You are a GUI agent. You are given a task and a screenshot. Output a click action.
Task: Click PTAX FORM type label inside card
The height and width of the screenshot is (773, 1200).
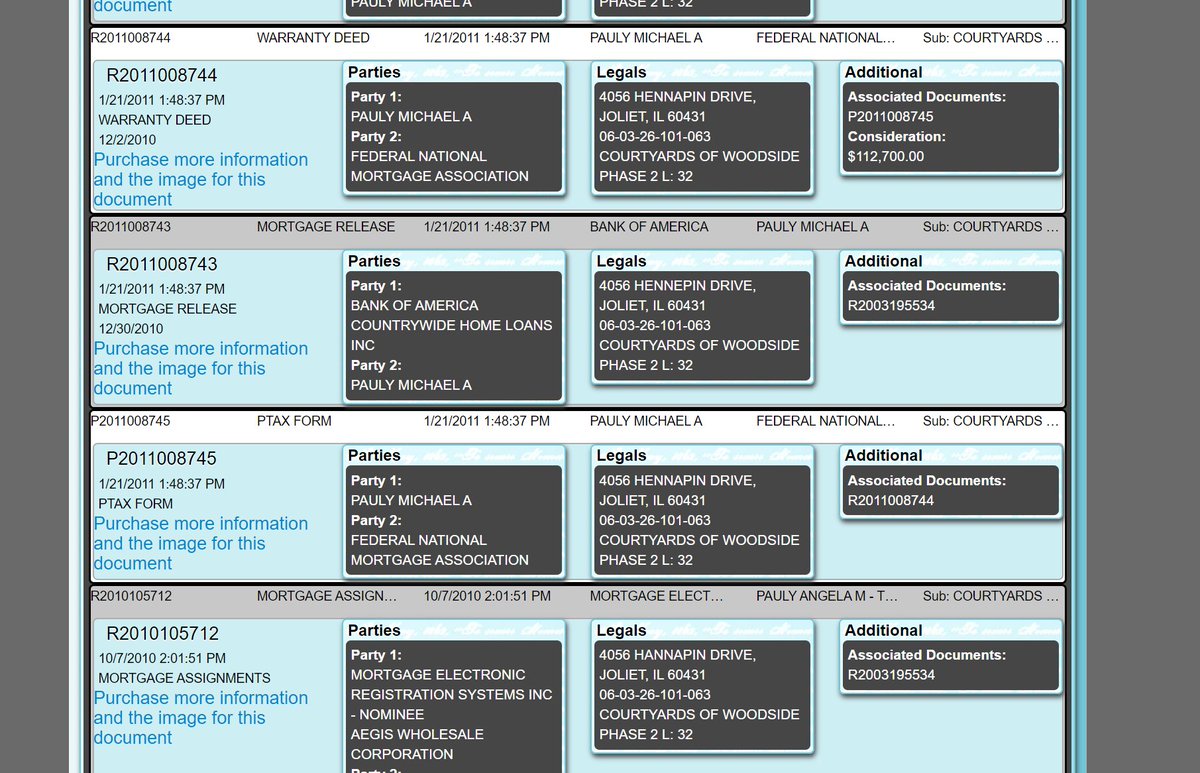136,503
